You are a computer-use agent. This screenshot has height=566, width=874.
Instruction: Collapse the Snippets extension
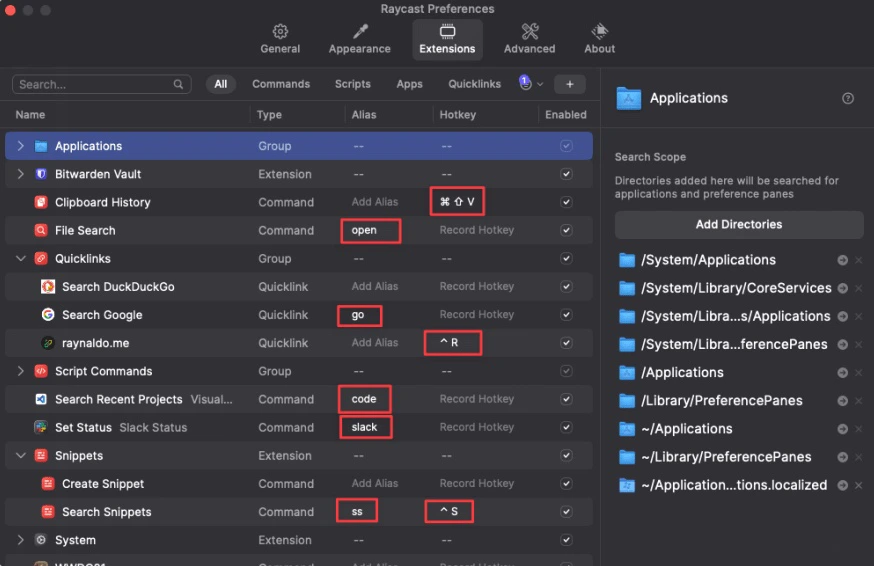coord(21,456)
